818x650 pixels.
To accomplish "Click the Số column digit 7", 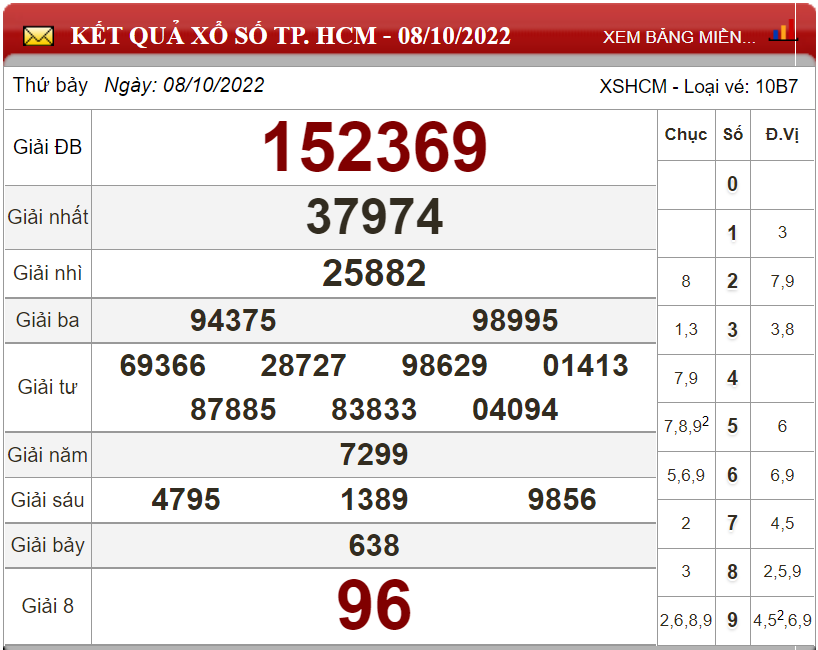I will [732, 523].
